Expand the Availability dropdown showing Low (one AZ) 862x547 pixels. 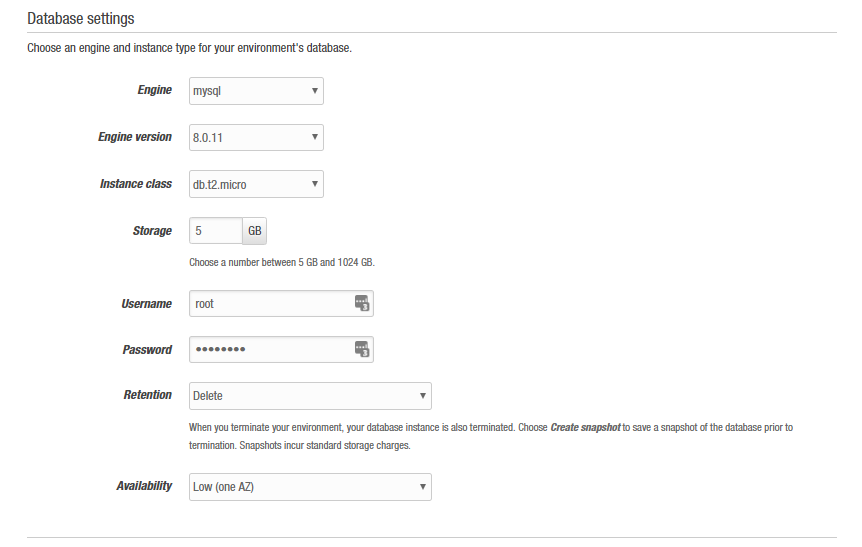310,487
